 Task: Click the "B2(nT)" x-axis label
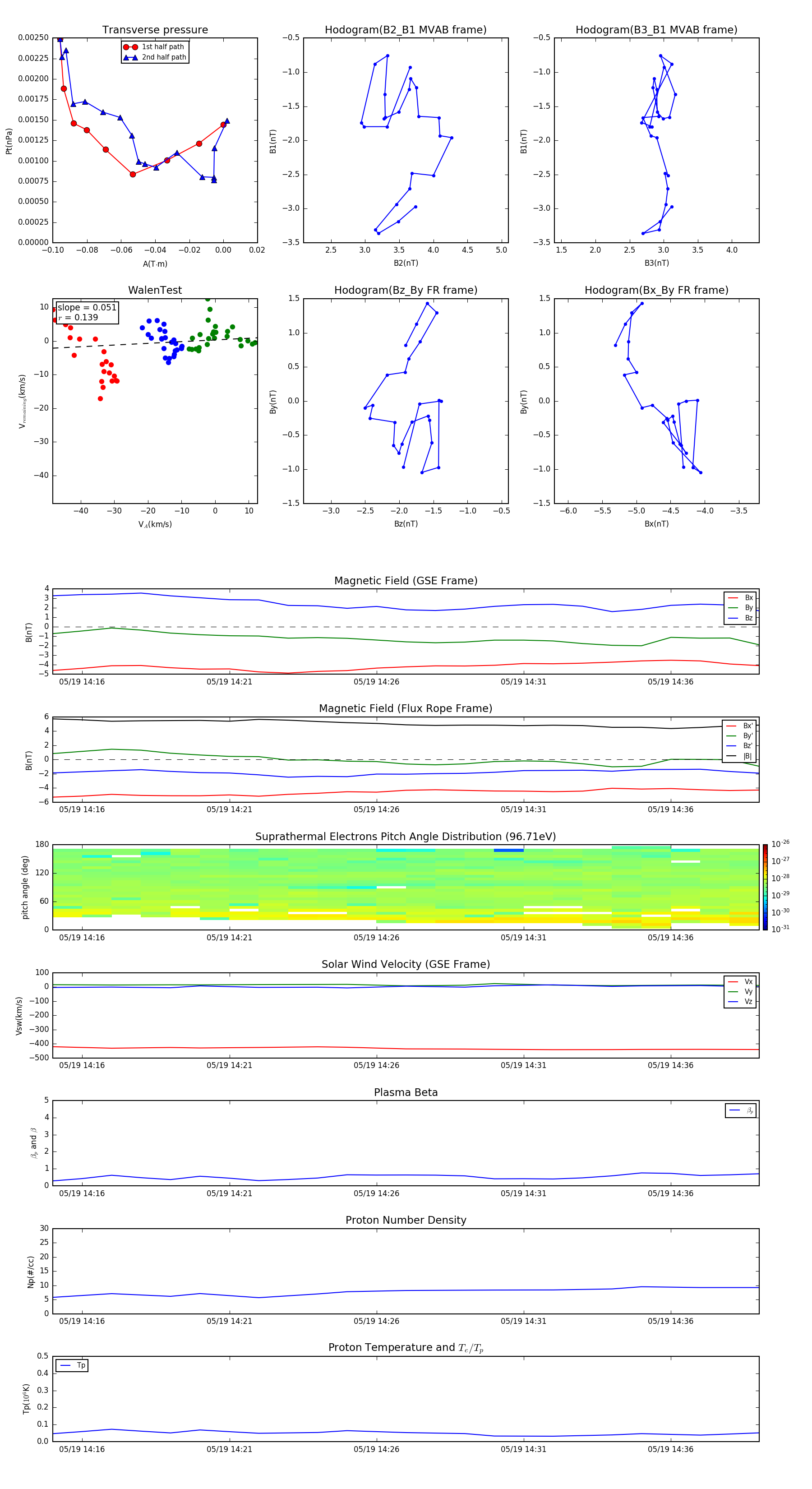406,263
